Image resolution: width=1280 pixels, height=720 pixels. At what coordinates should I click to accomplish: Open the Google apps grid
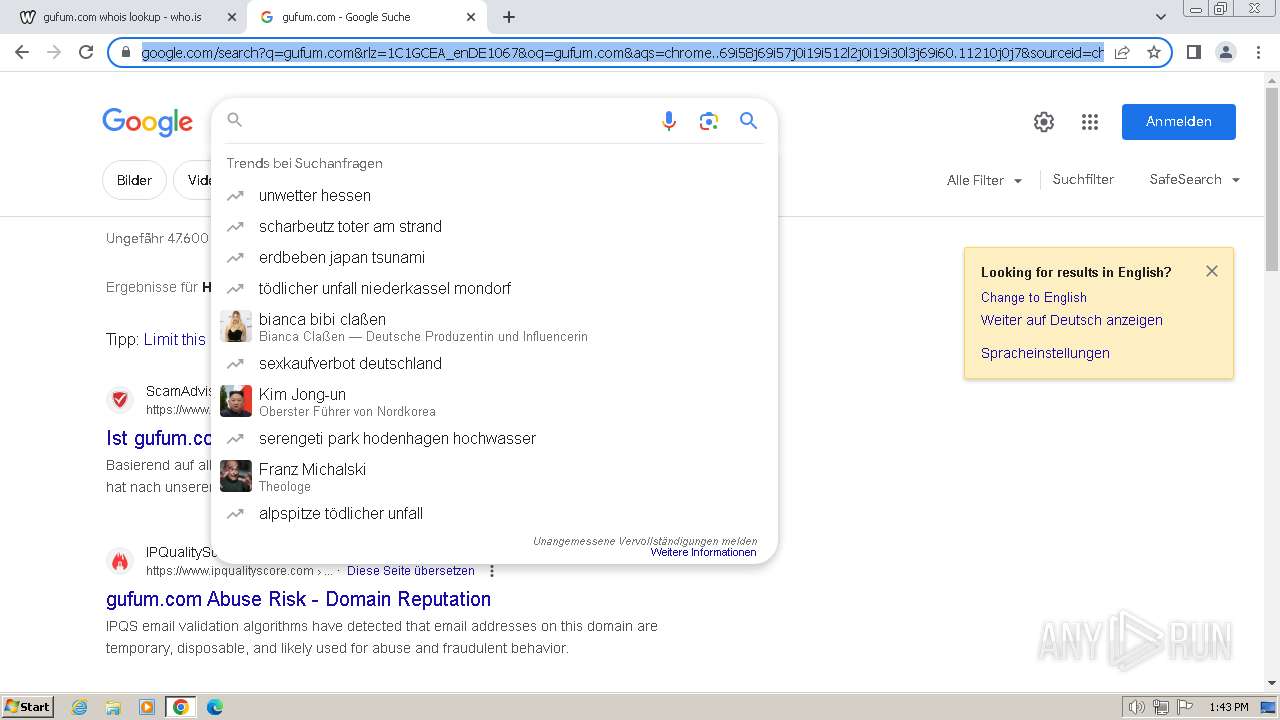(x=1090, y=122)
